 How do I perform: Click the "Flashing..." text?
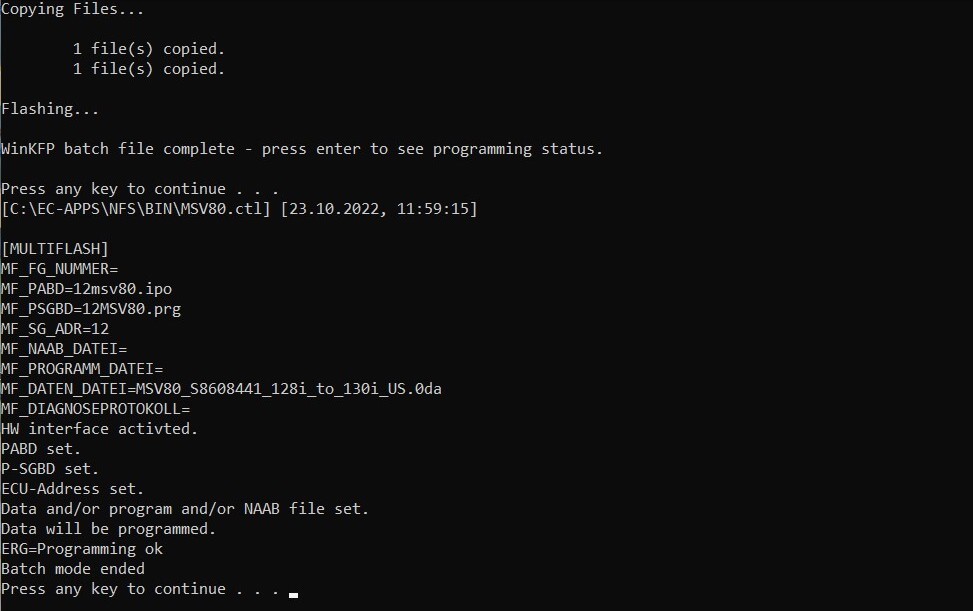[x=50, y=109]
